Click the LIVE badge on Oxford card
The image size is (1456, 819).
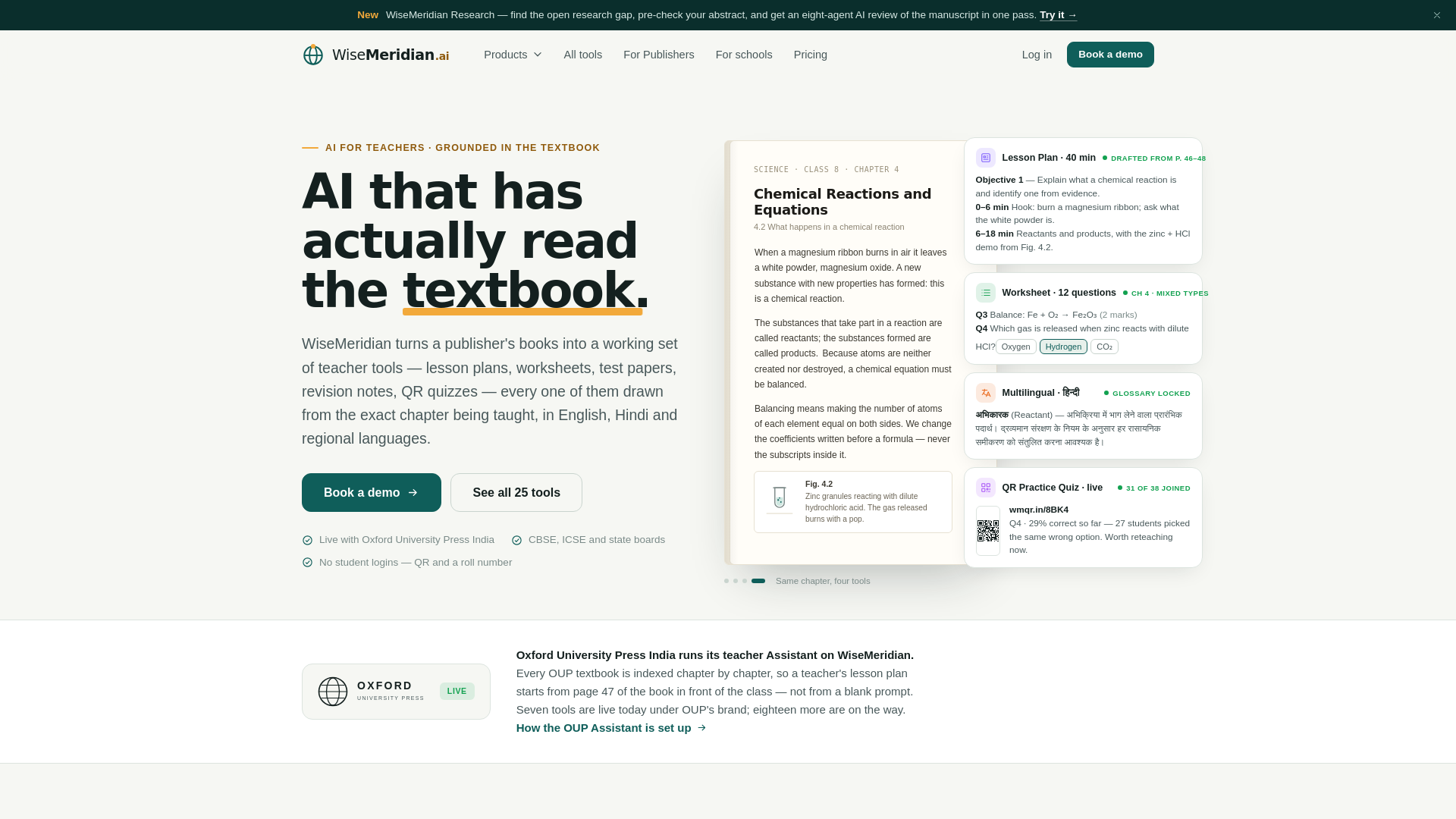tap(457, 692)
